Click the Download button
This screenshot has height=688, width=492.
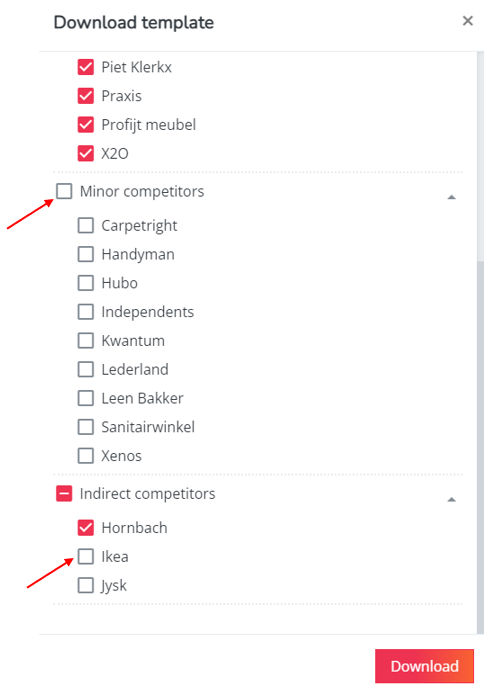424,666
